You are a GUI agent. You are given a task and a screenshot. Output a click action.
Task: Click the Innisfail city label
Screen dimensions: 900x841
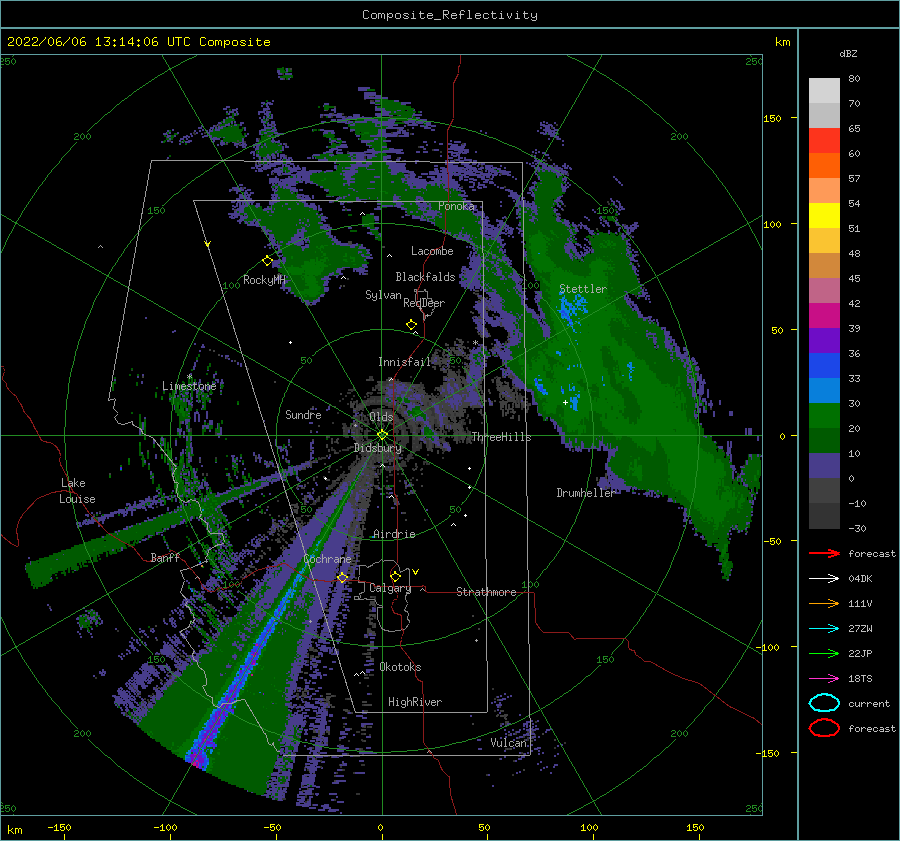tap(404, 362)
